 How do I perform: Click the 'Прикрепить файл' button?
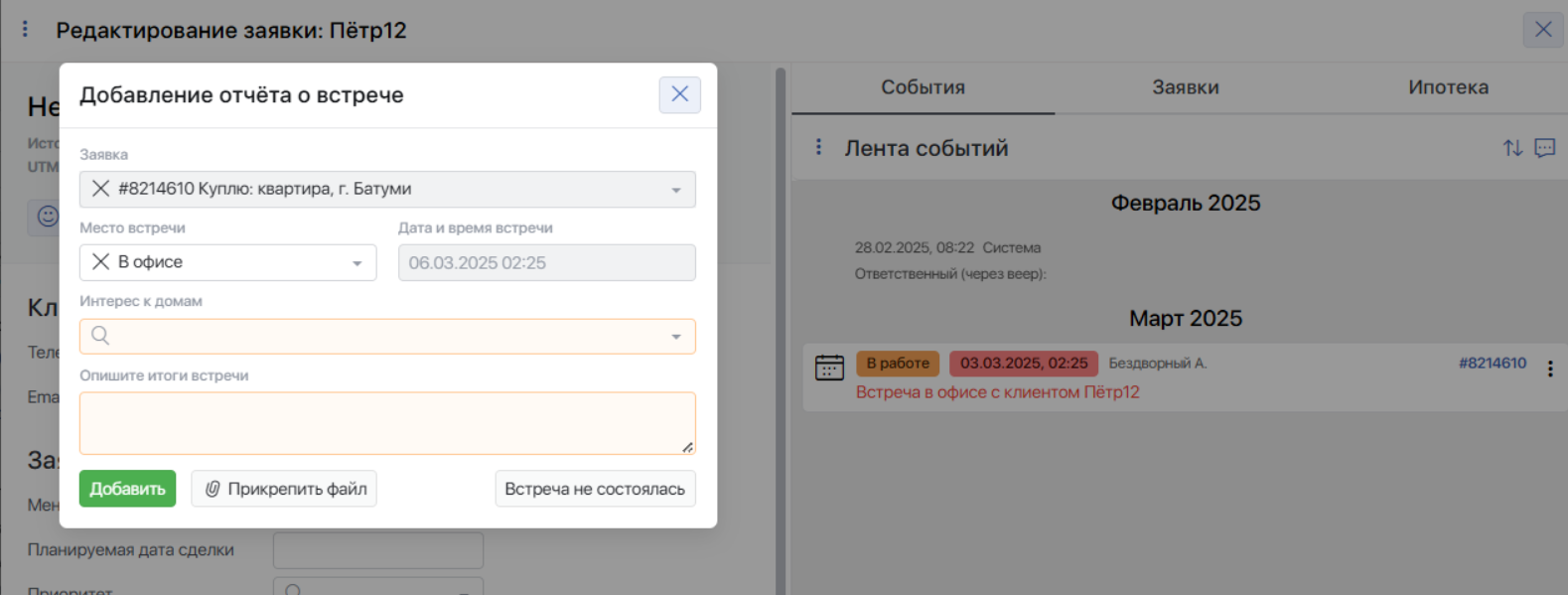(284, 489)
